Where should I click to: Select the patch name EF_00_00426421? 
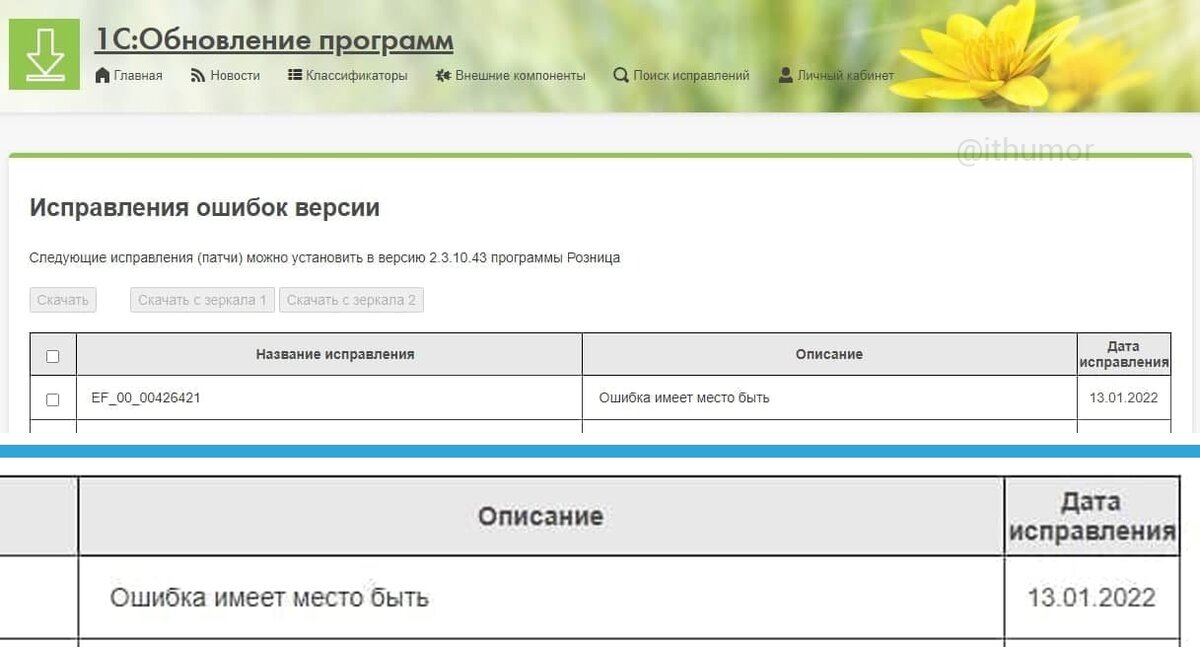(146, 398)
